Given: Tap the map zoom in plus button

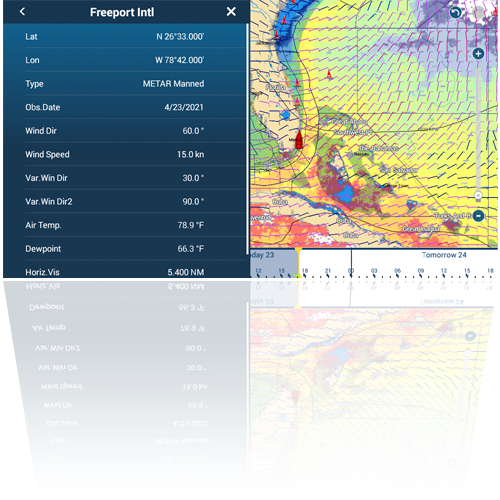Looking at the screenshot, I should pyautogui.click(x=478, y=54).
